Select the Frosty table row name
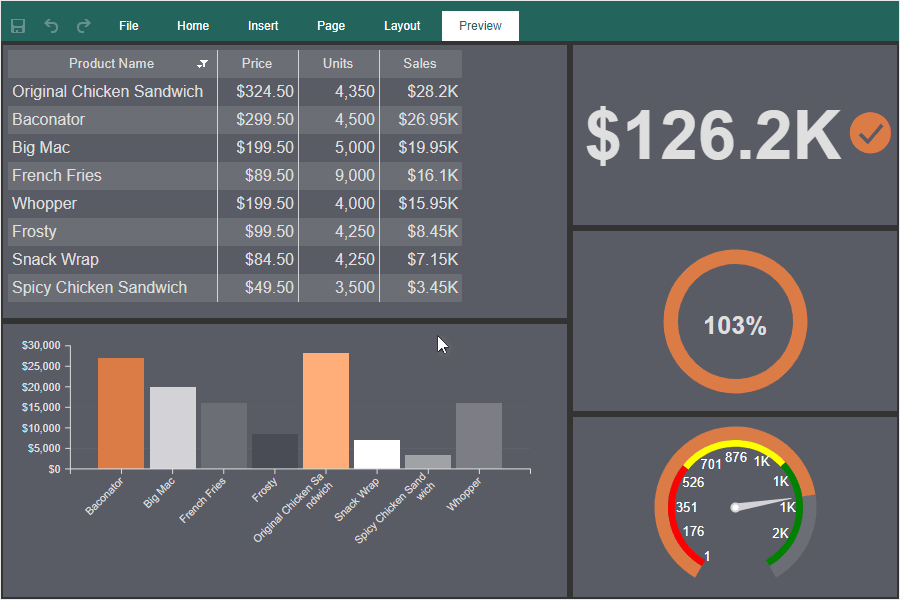Screen dimensions: 900x600 34,231
